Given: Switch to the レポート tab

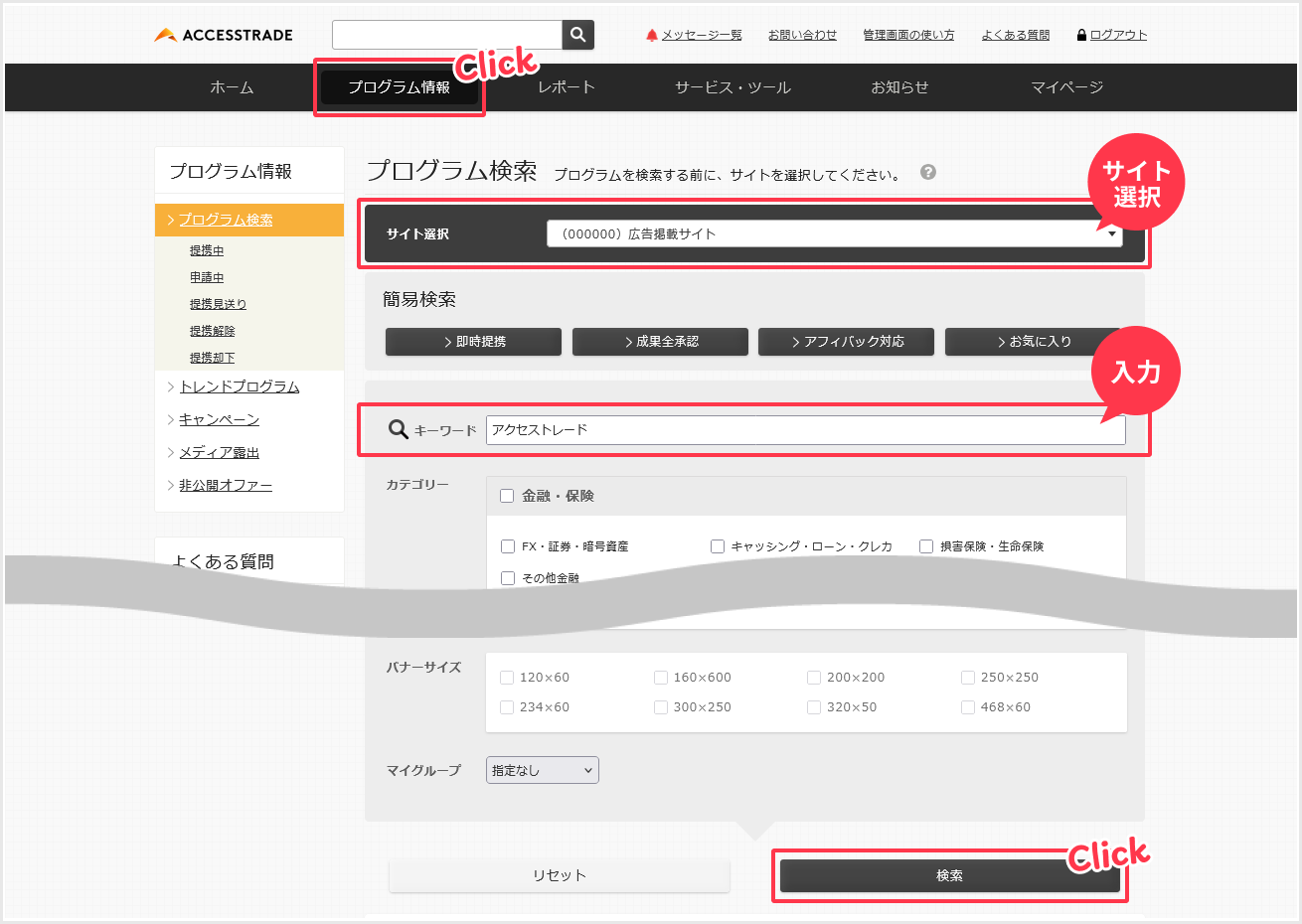Looking at the screenshot, I should point(567,87).
